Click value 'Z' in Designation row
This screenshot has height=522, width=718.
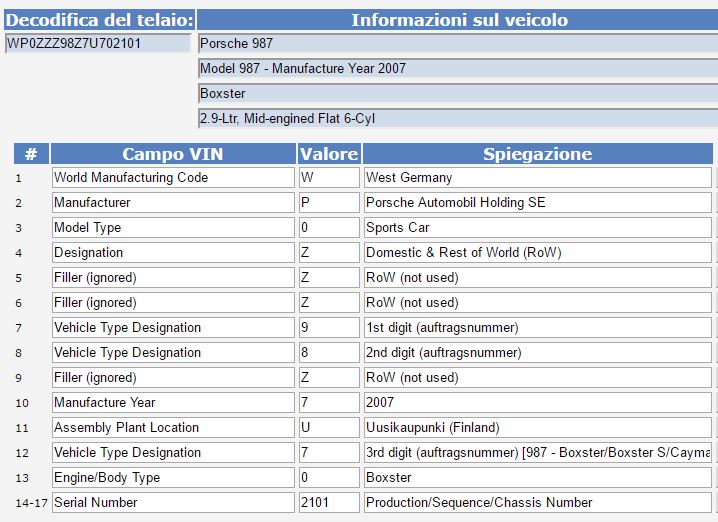click(x=329, y=253)
